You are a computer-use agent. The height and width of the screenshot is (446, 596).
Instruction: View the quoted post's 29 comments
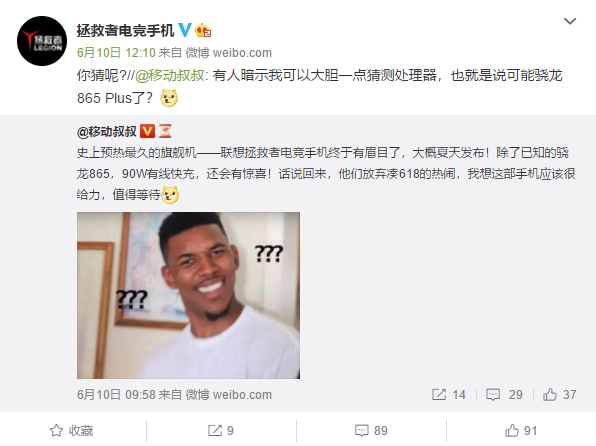click(x=504, y=395)
